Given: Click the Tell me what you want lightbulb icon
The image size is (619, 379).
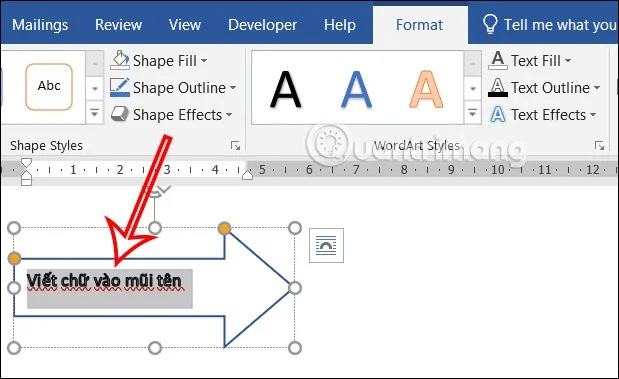Looking at the screenshot, I should [490, 24].
